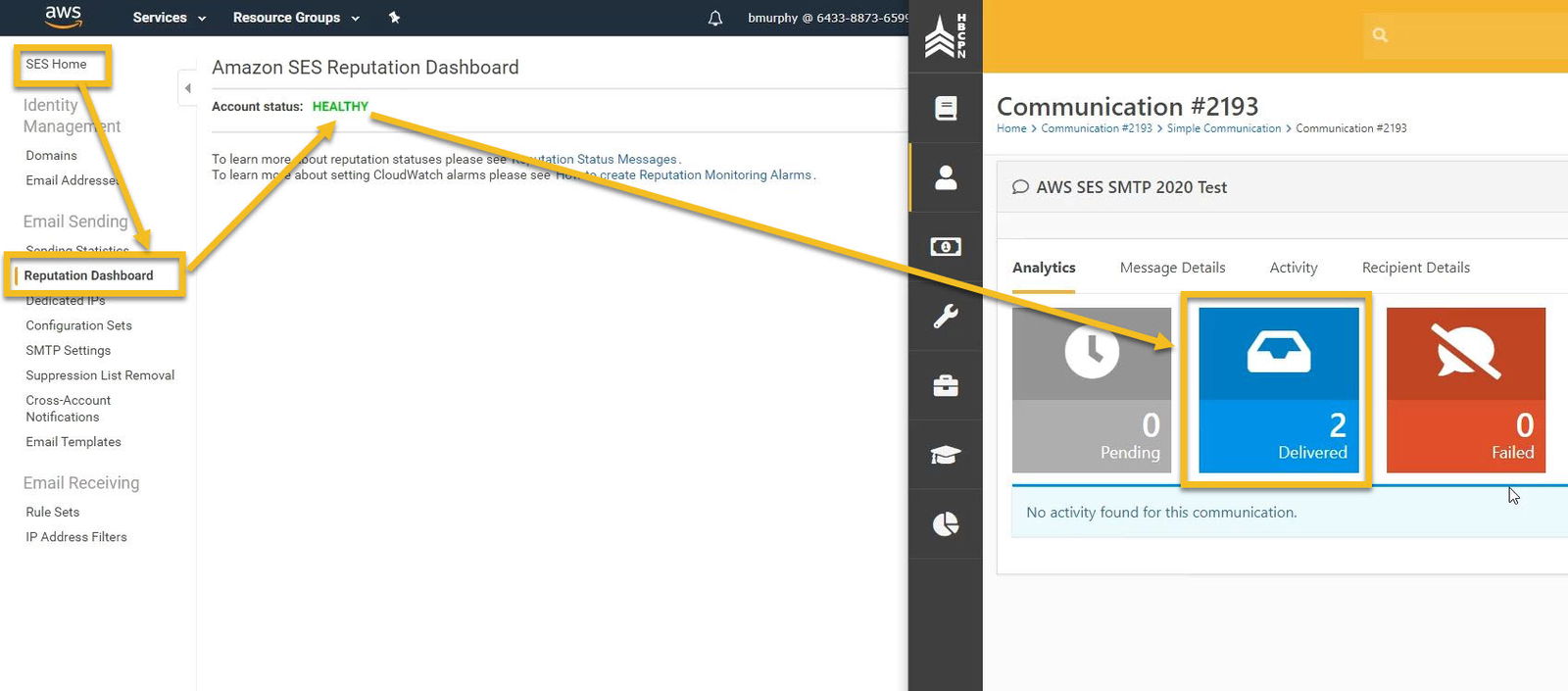The image size is (1568, 691).
Task: Click the AWS SES SMTP 2020 Test heading
Action: tap(1131, 187)
